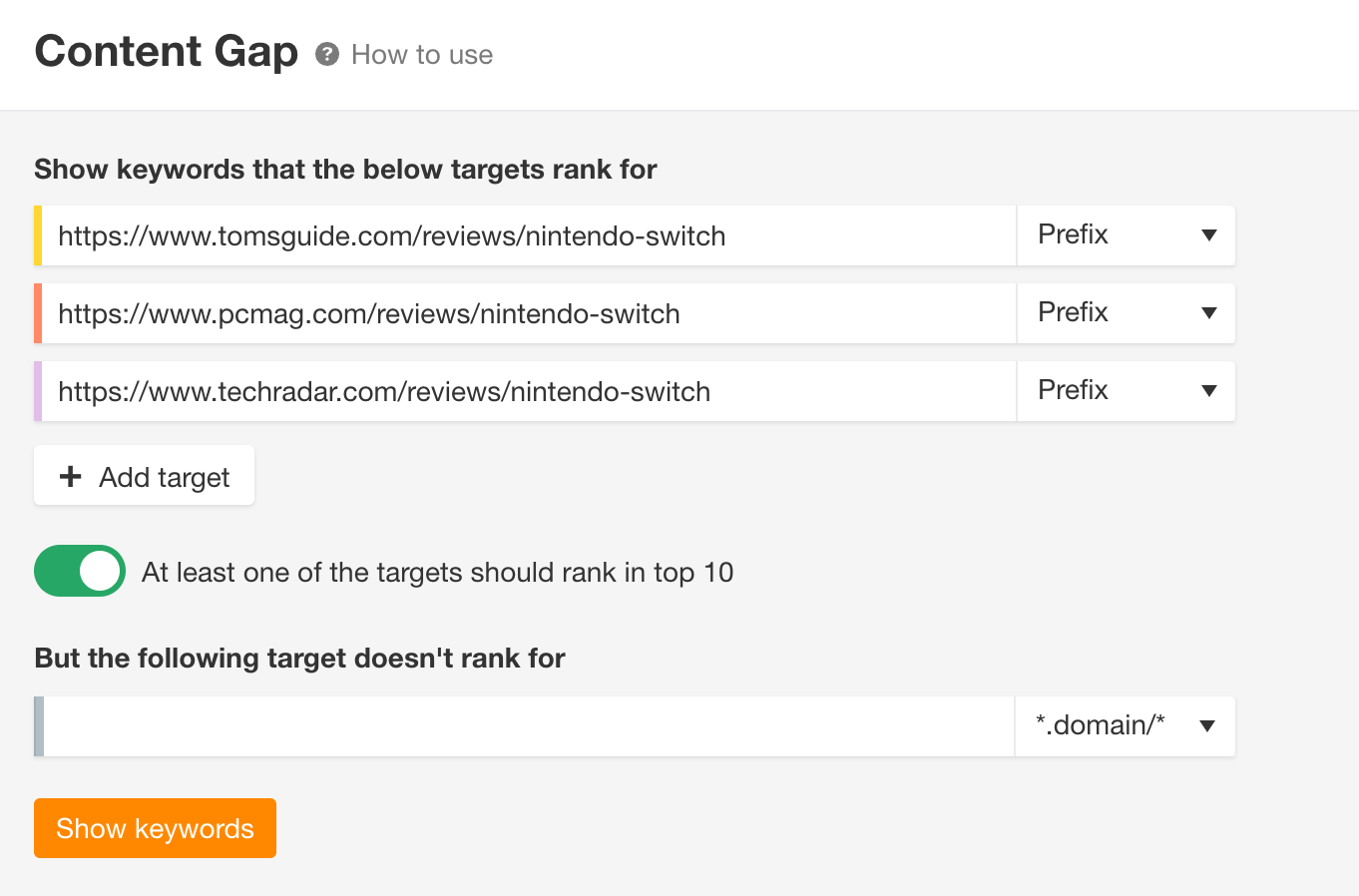Click the pcmag URL input field
The image size is (1359, 896).
point(529,313)
